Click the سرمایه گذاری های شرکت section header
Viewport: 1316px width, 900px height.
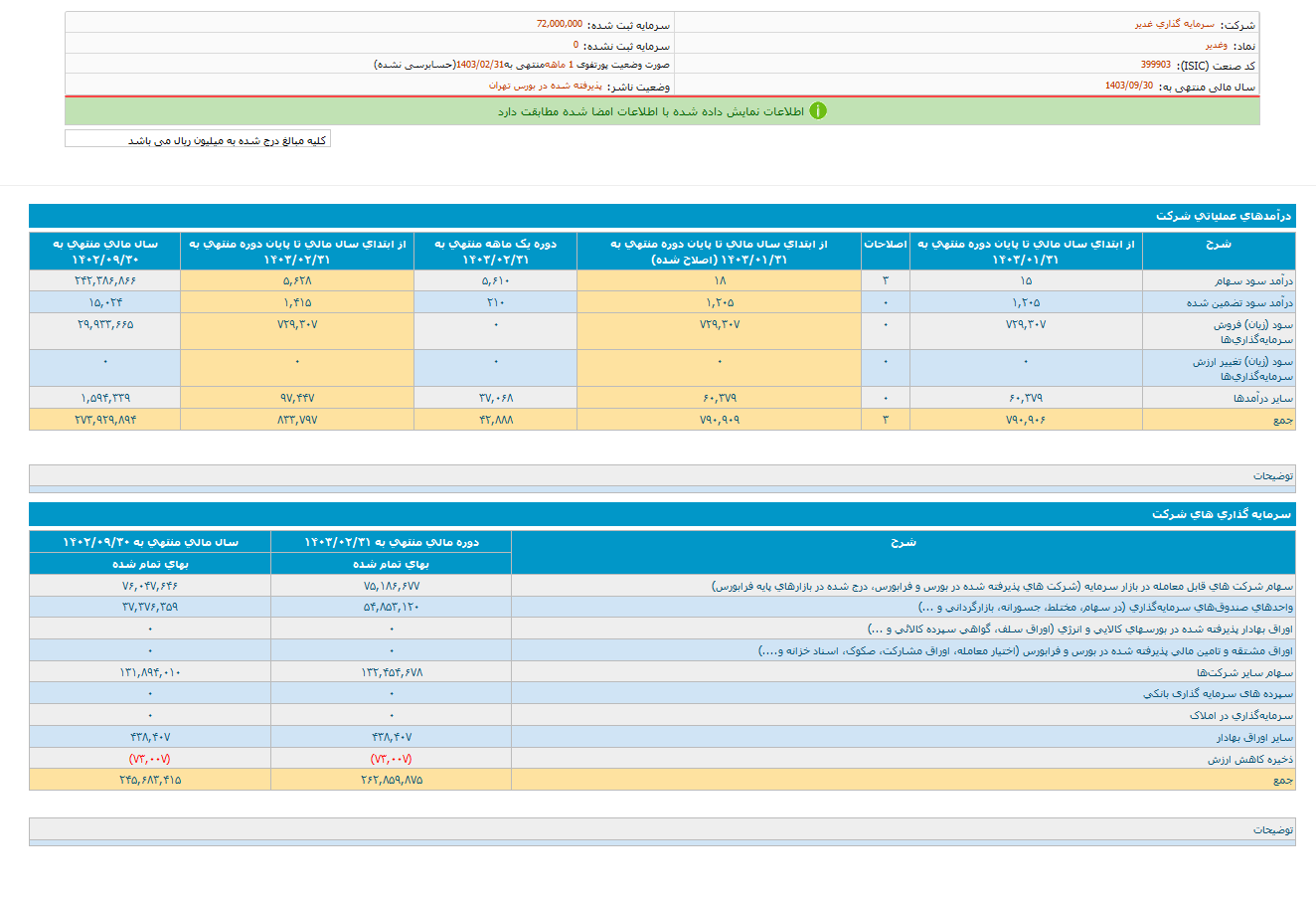1221,514
